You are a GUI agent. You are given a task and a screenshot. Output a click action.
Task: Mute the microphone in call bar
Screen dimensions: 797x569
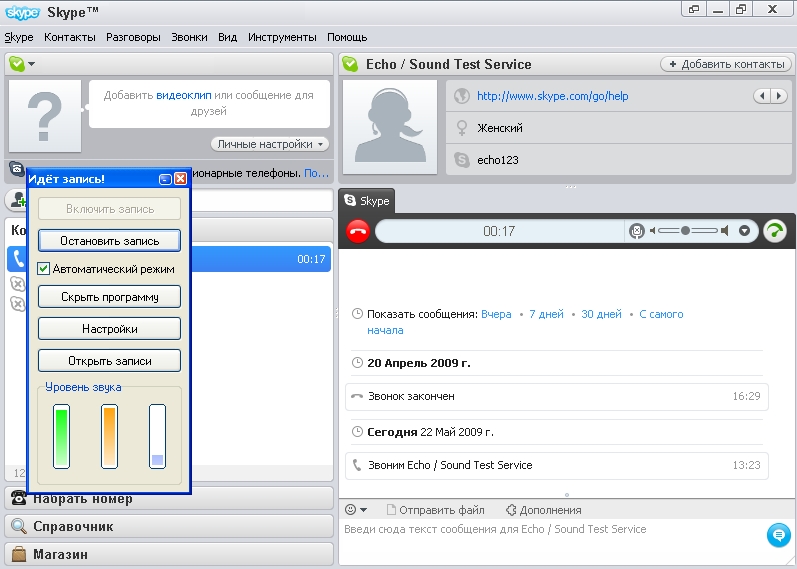click(636, 231)
